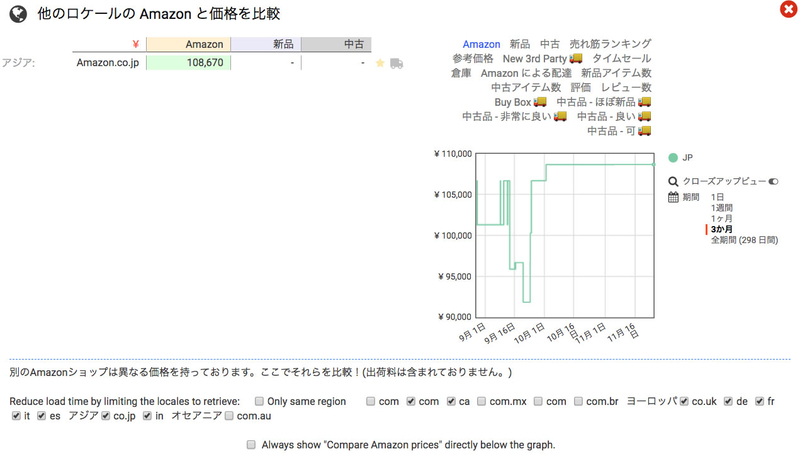800x461 pixels.
Task: Click the 新品 column header in price table
Action: click(x=266, y=44)
